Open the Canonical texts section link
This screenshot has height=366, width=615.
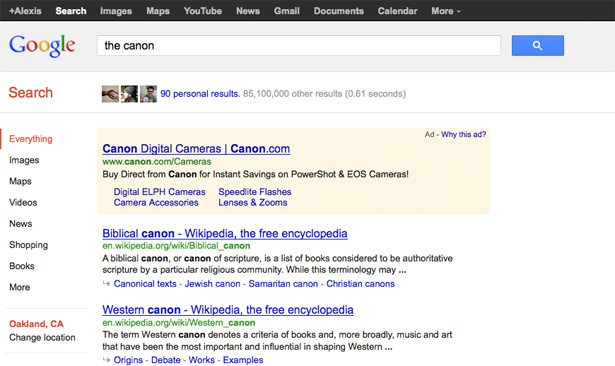[145, 284]
